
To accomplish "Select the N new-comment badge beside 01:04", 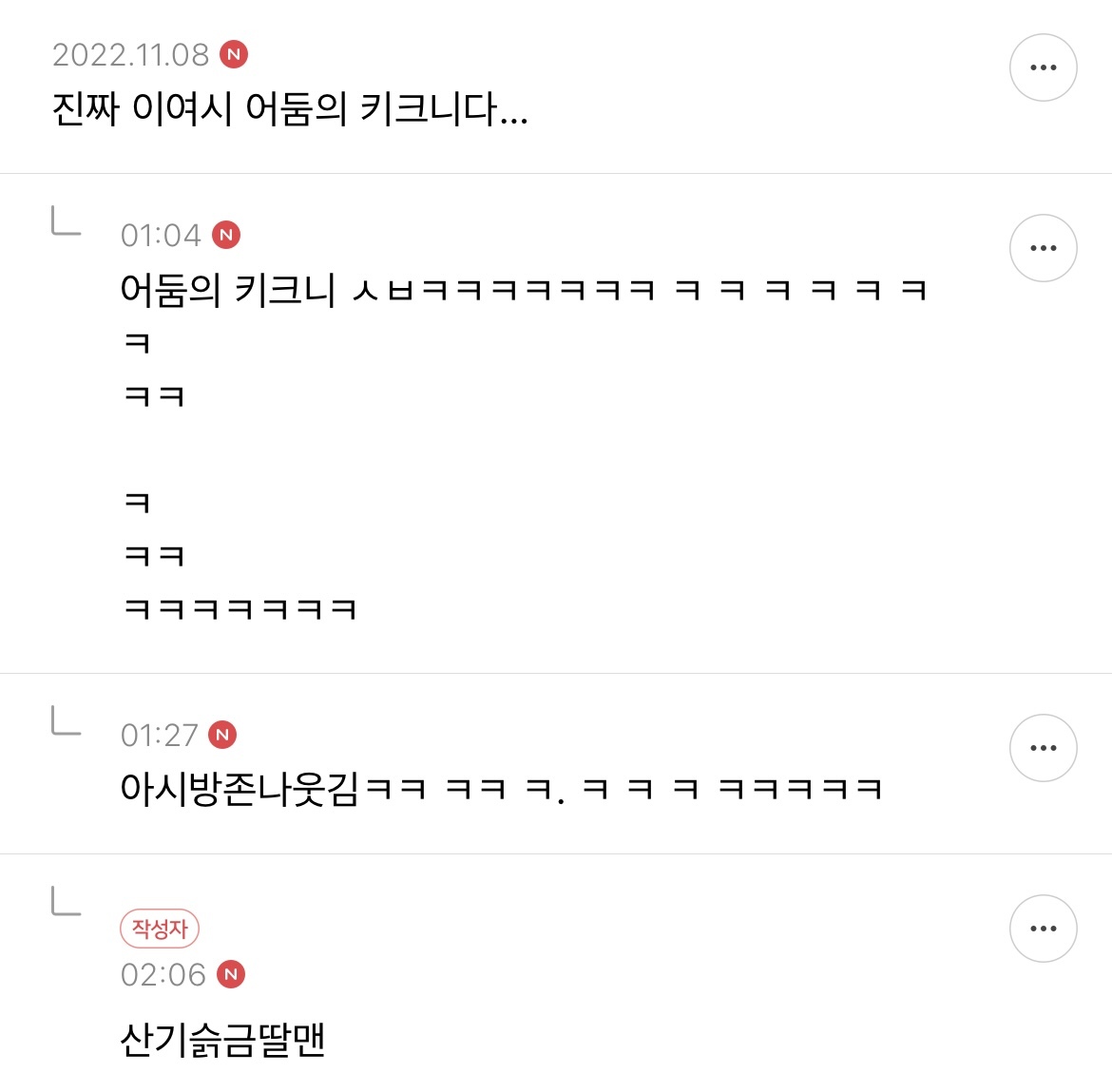I will 226,235.
